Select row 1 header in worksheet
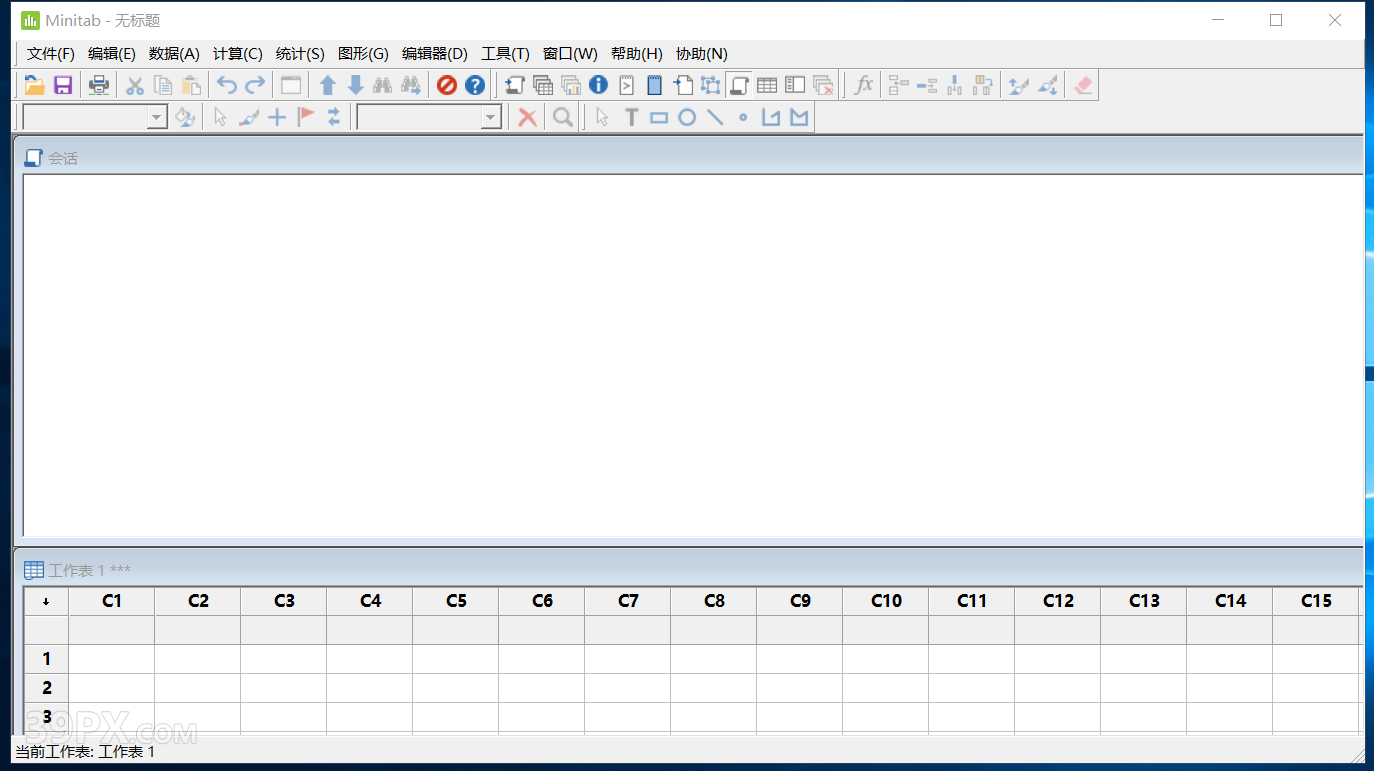The height and width of the screenshot is (771, 1374). (46, 659)
